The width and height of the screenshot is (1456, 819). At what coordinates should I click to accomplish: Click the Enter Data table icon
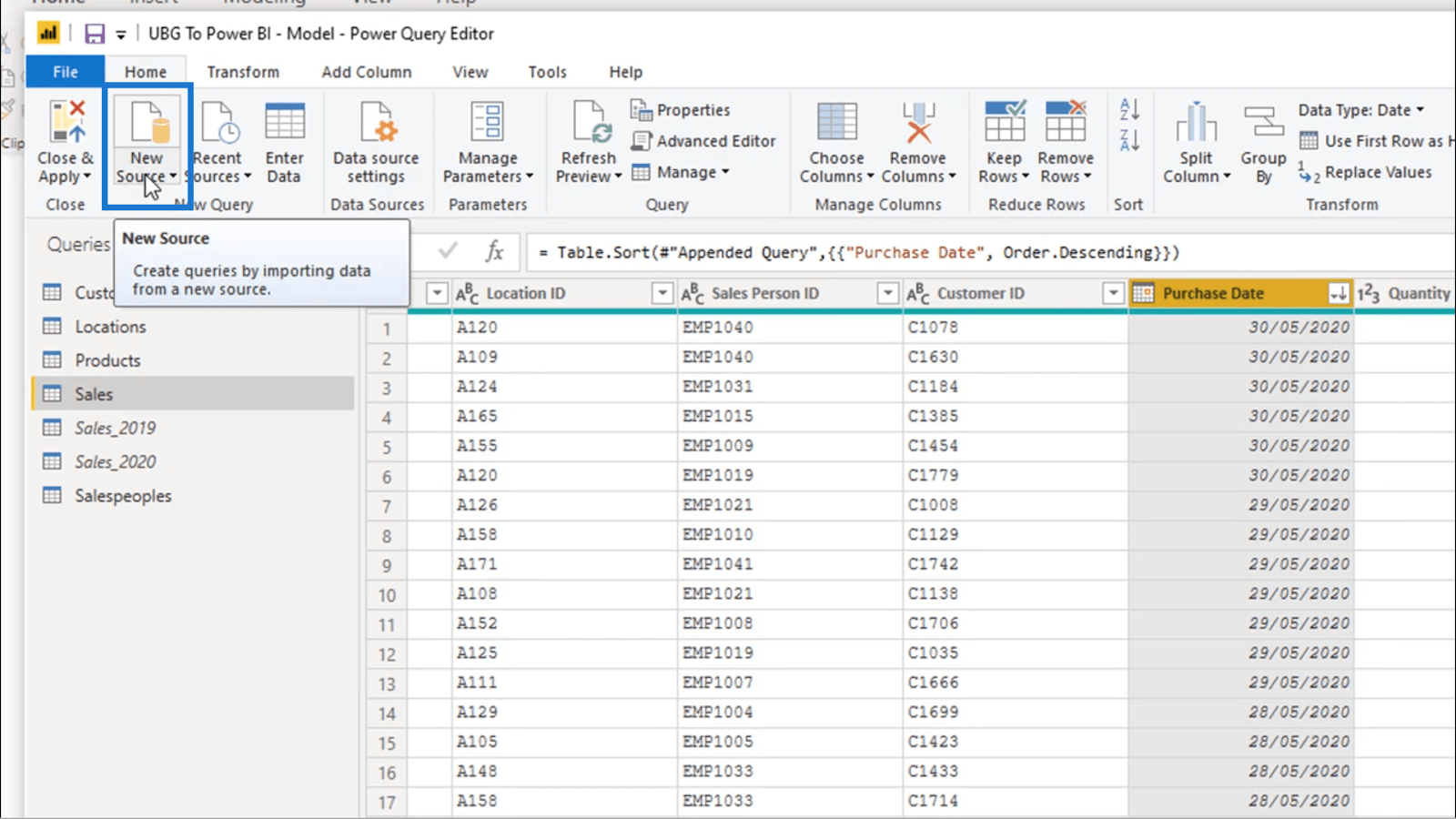tap(285, 122)
